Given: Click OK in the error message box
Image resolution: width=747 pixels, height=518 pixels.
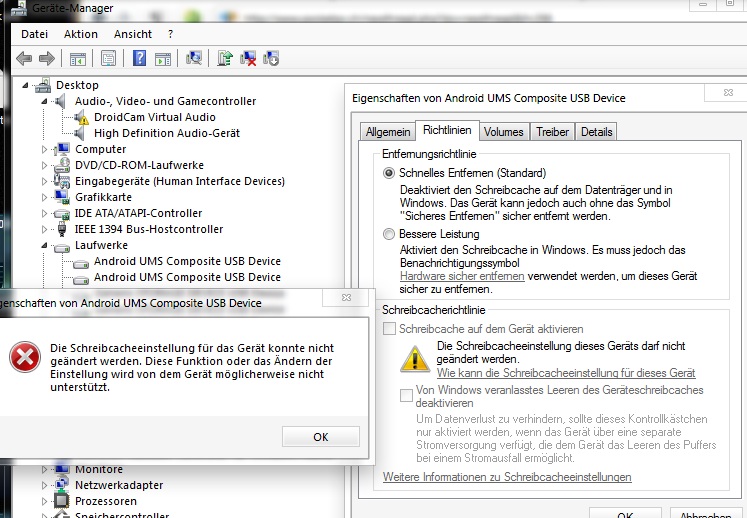Looking at the screenshot, I should pos(321,437).
